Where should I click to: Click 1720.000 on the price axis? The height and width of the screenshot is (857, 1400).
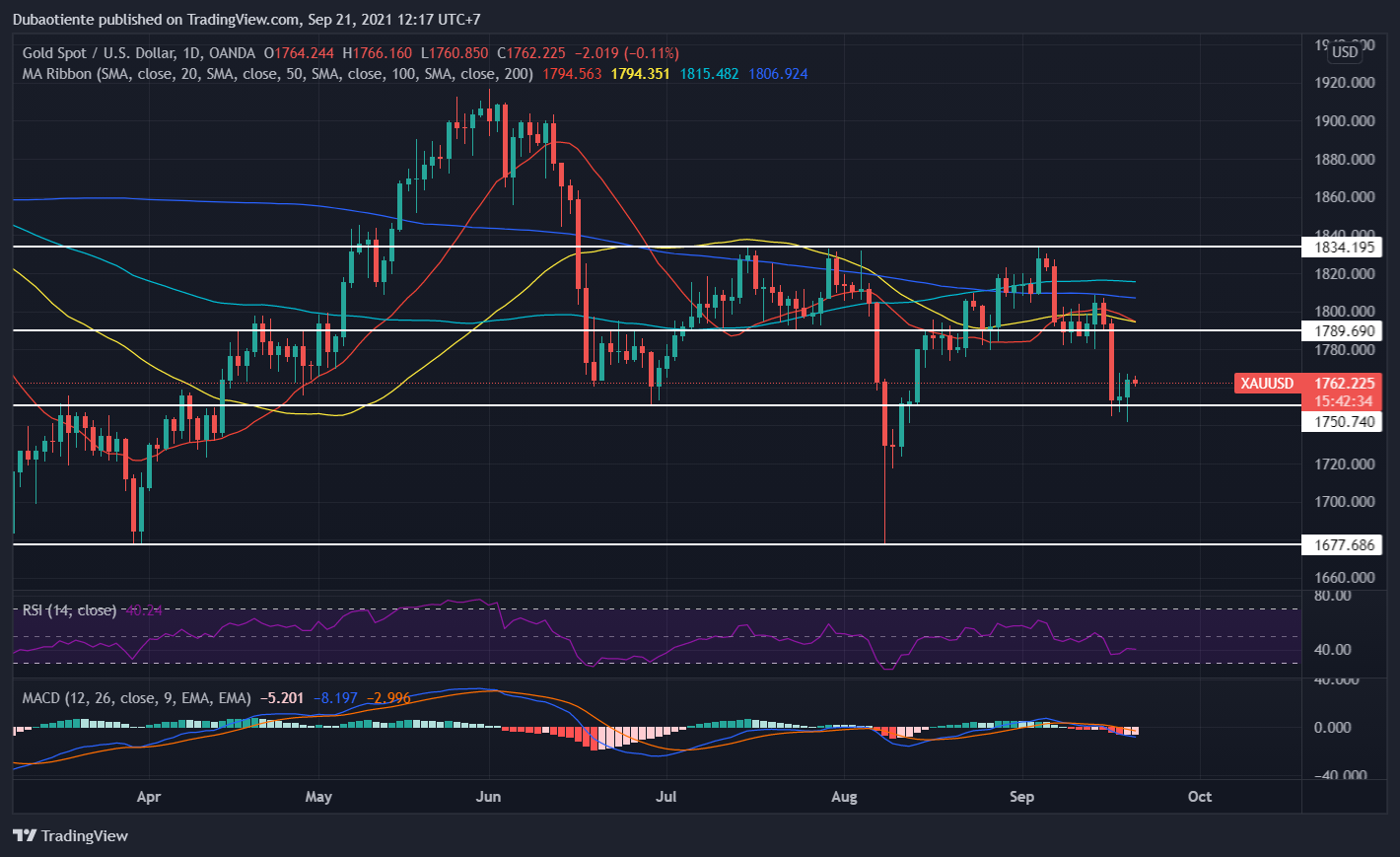point(1344,464)
